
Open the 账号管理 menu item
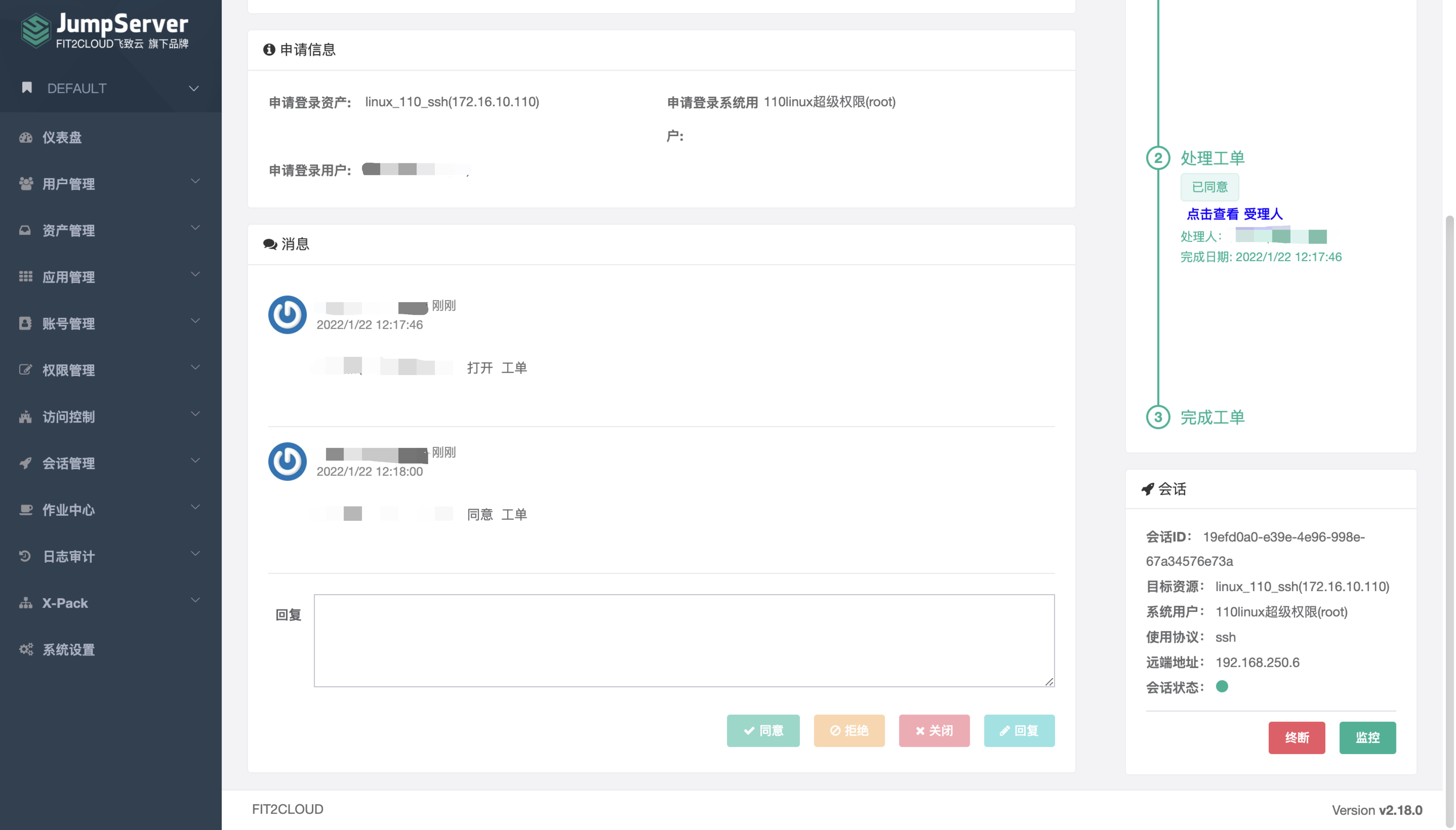point(68,323)
